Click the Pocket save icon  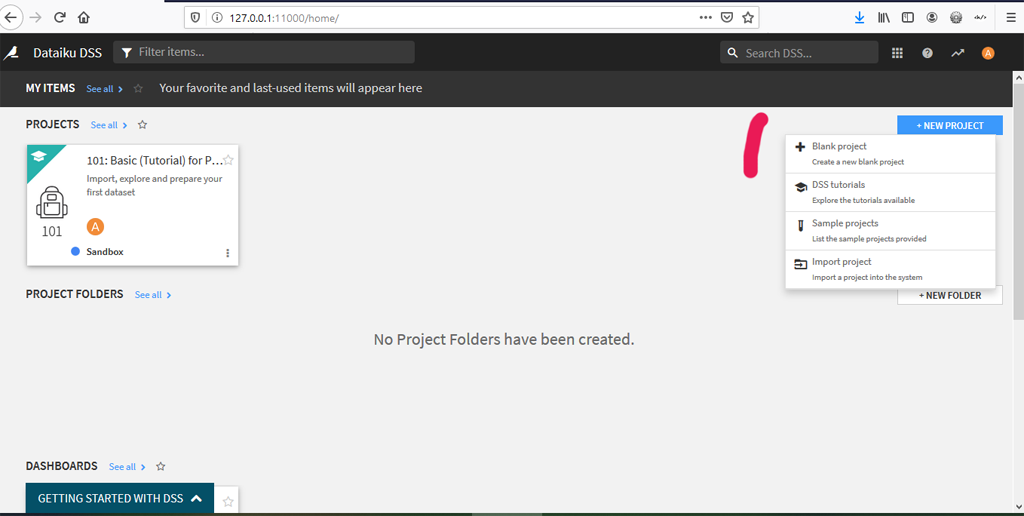tap(726, 18)
